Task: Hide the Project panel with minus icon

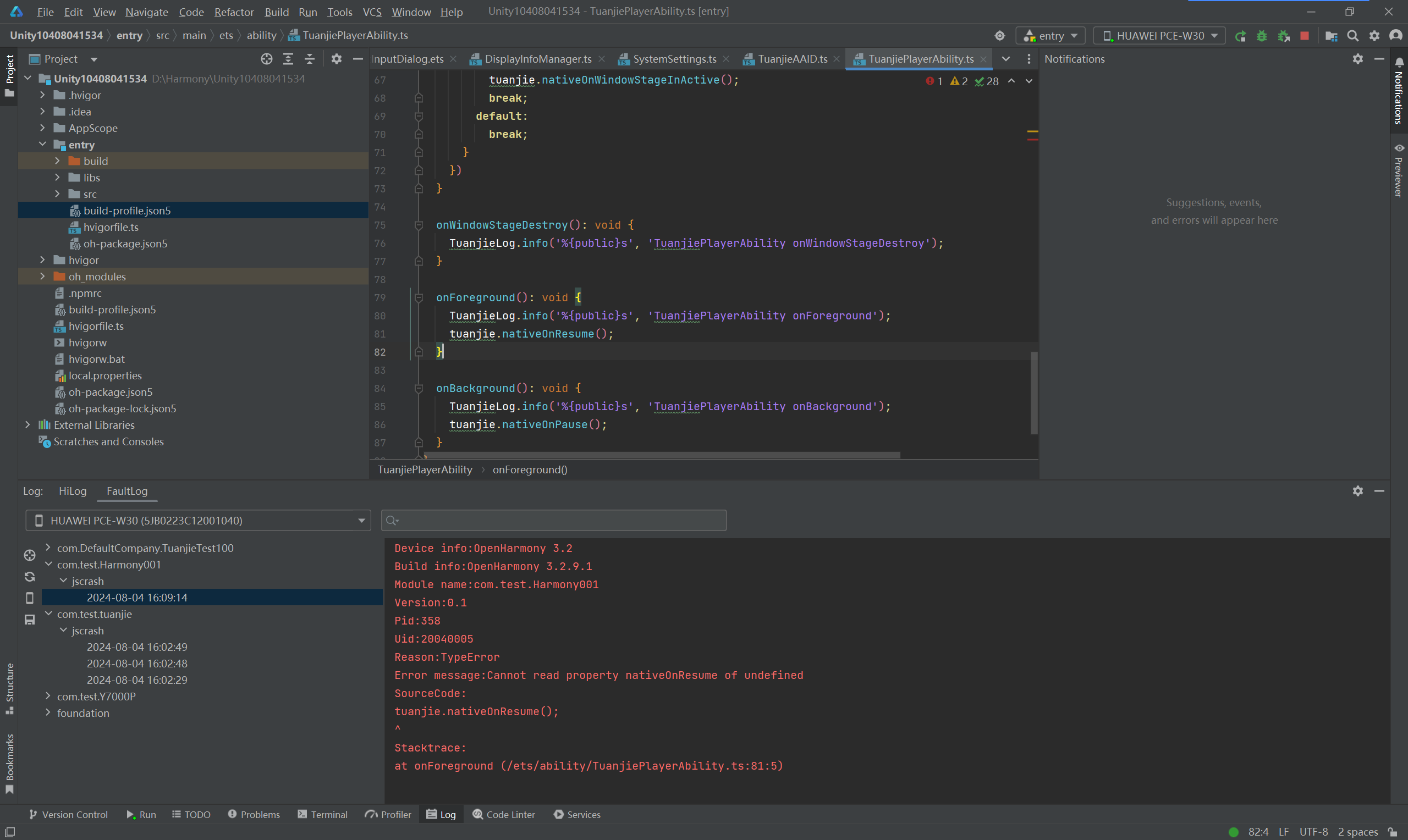Action: tap(358, 59)
